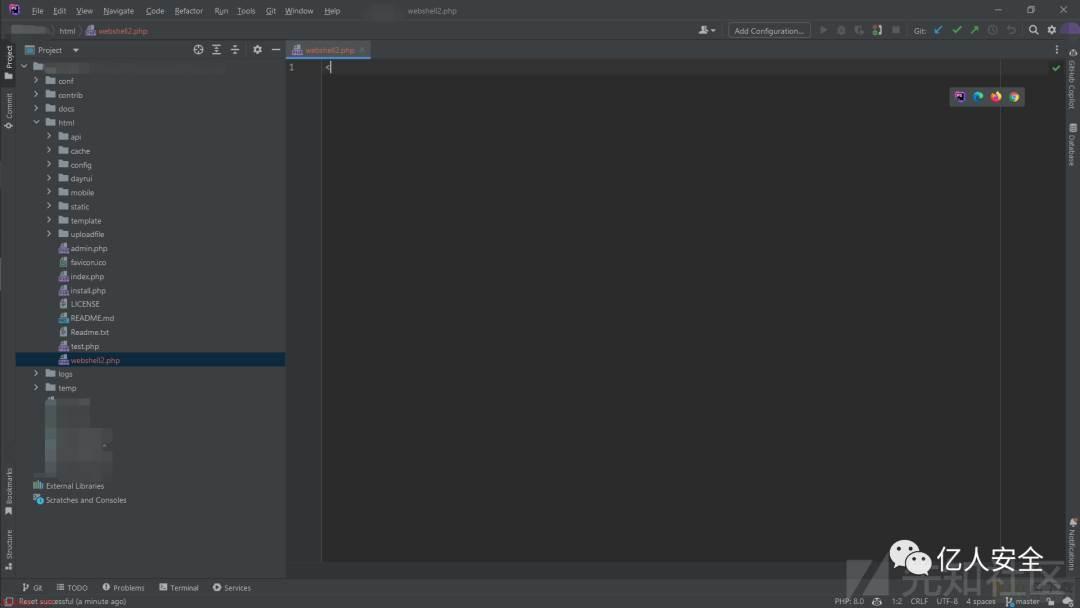Open the TODO tool window button
The height and width of the screenshot is (608, 1080).
72,587
